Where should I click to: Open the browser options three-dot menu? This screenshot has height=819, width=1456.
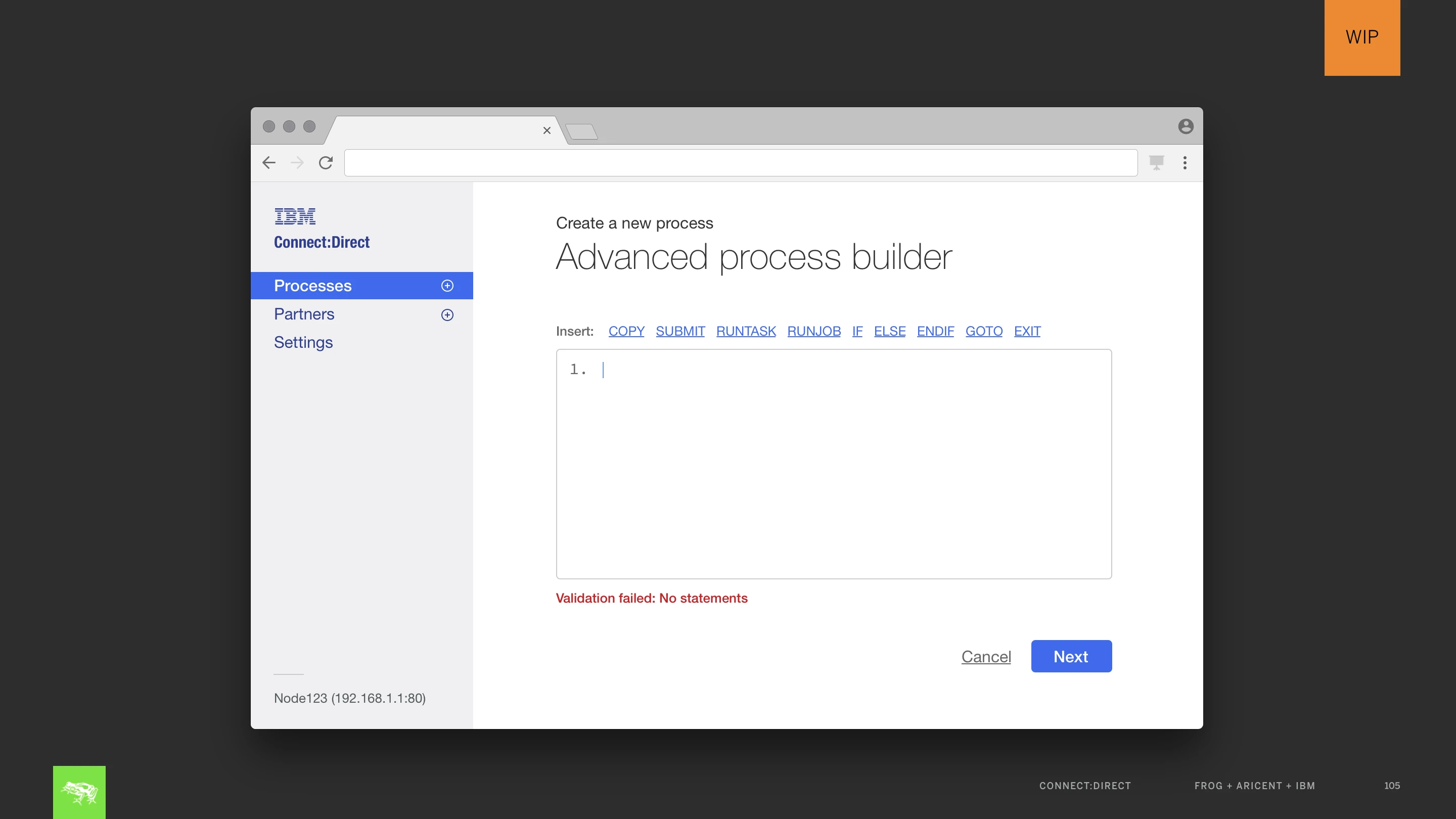[x=1185, y=163]
